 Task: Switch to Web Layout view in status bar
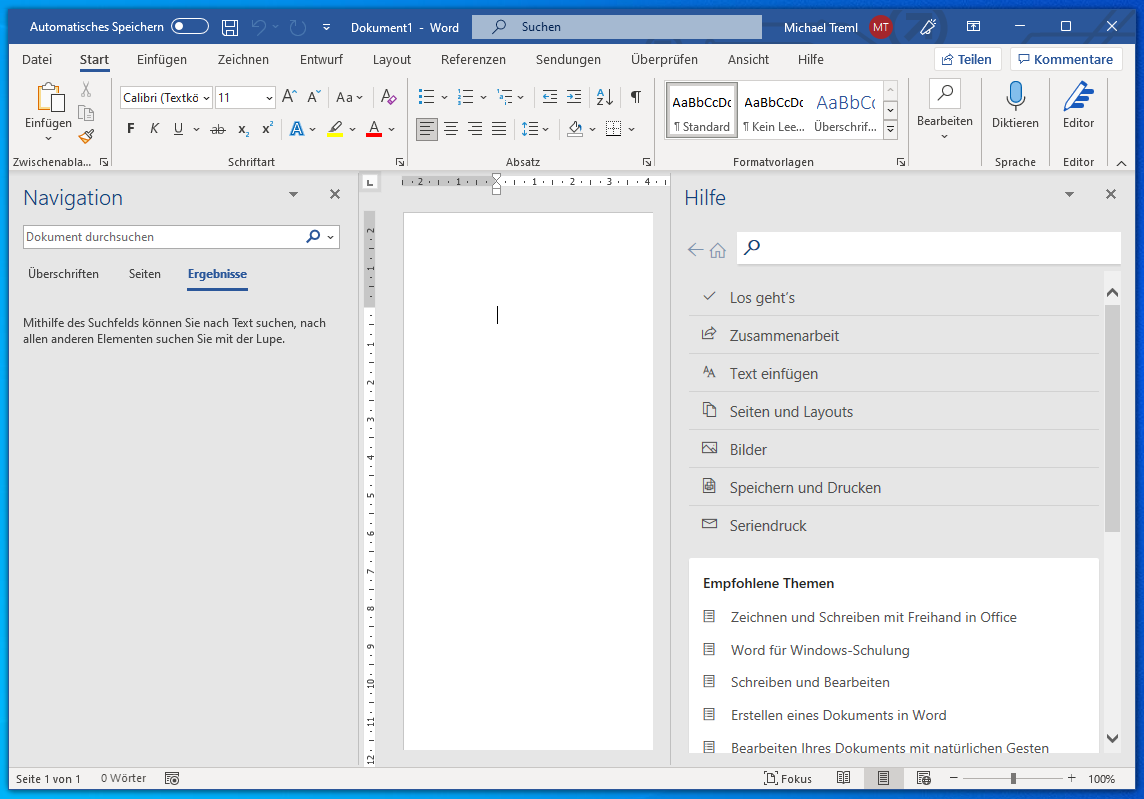[924, 778]
